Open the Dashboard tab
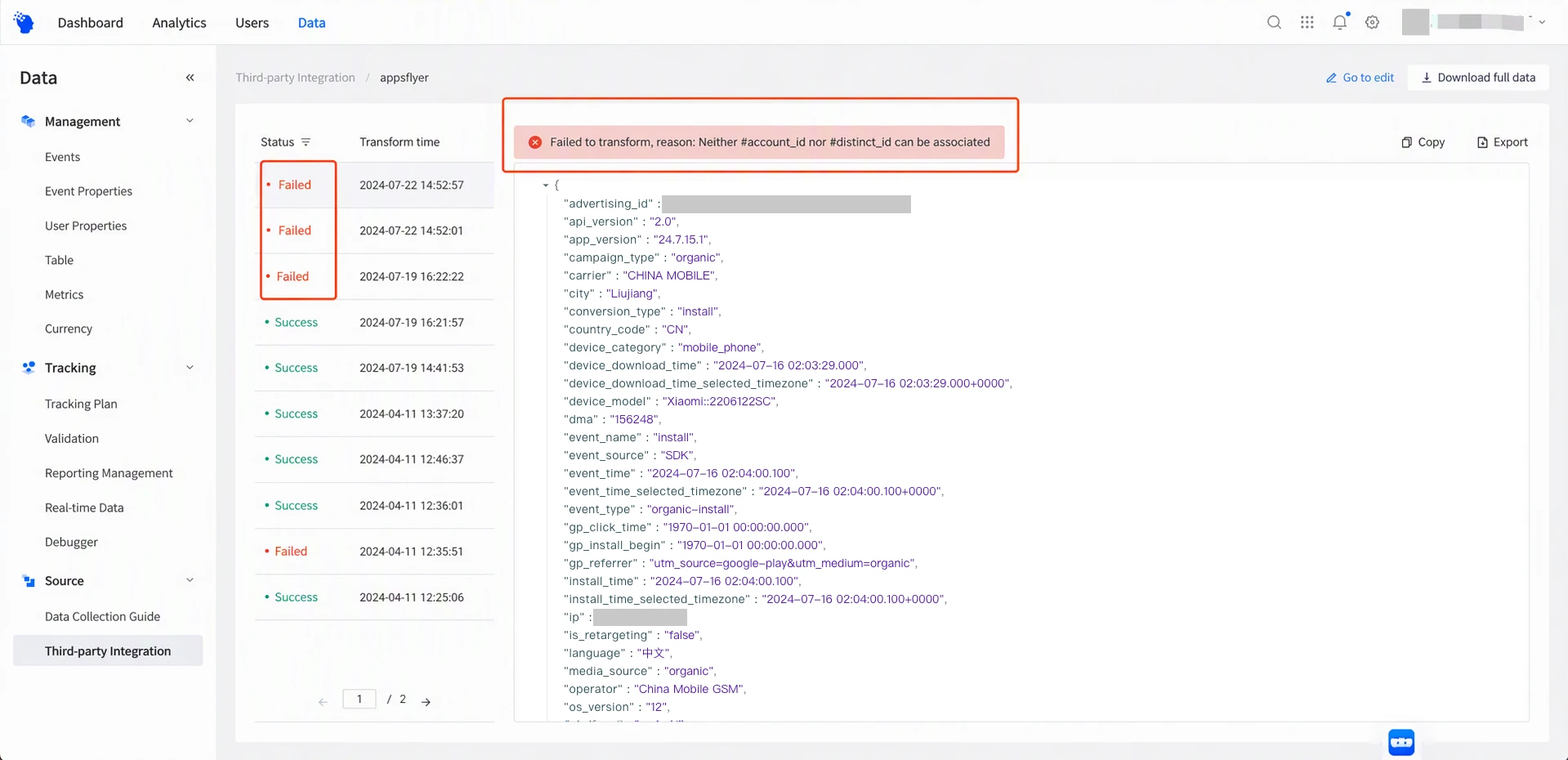1568x760 pixels. tap(91, 23)
